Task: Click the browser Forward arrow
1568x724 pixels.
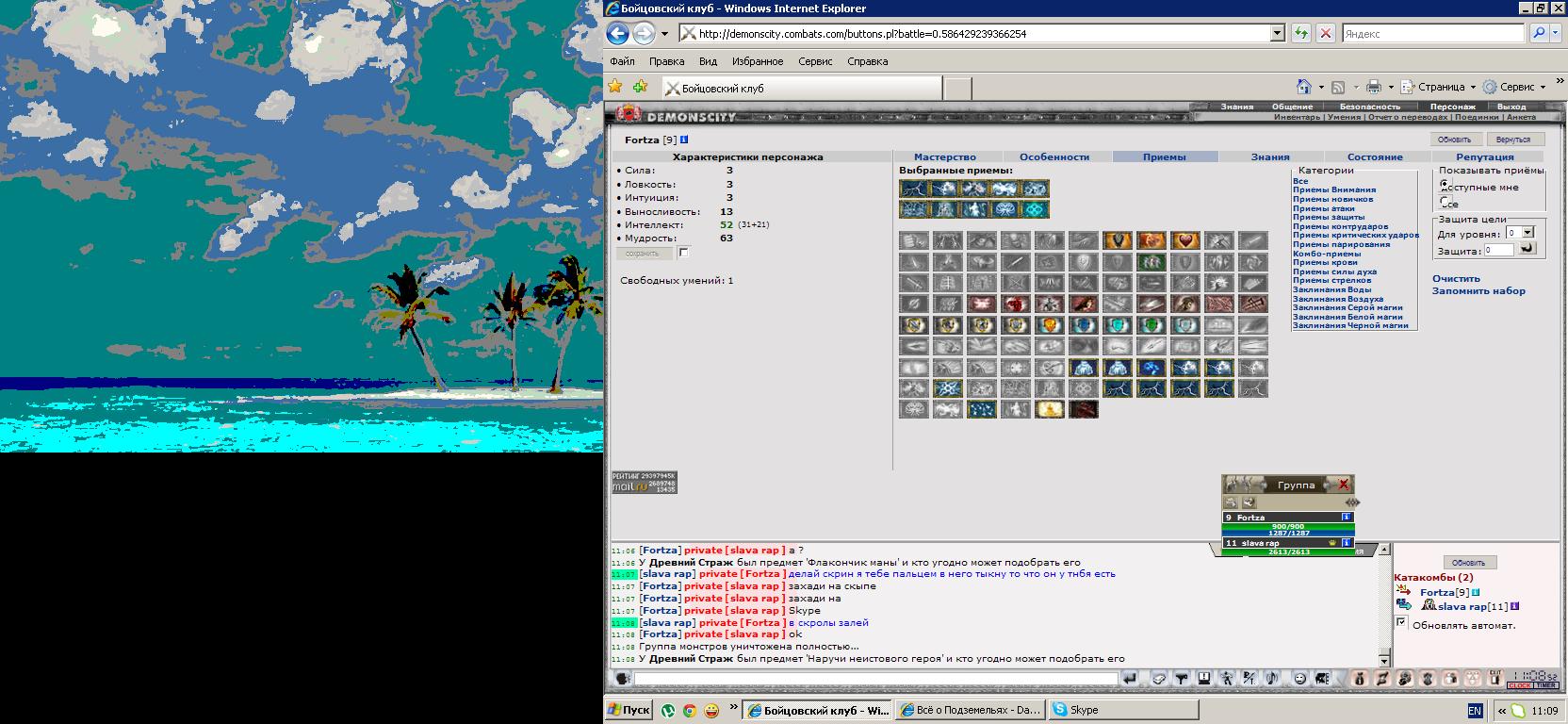Action: (x=643, y=34)
